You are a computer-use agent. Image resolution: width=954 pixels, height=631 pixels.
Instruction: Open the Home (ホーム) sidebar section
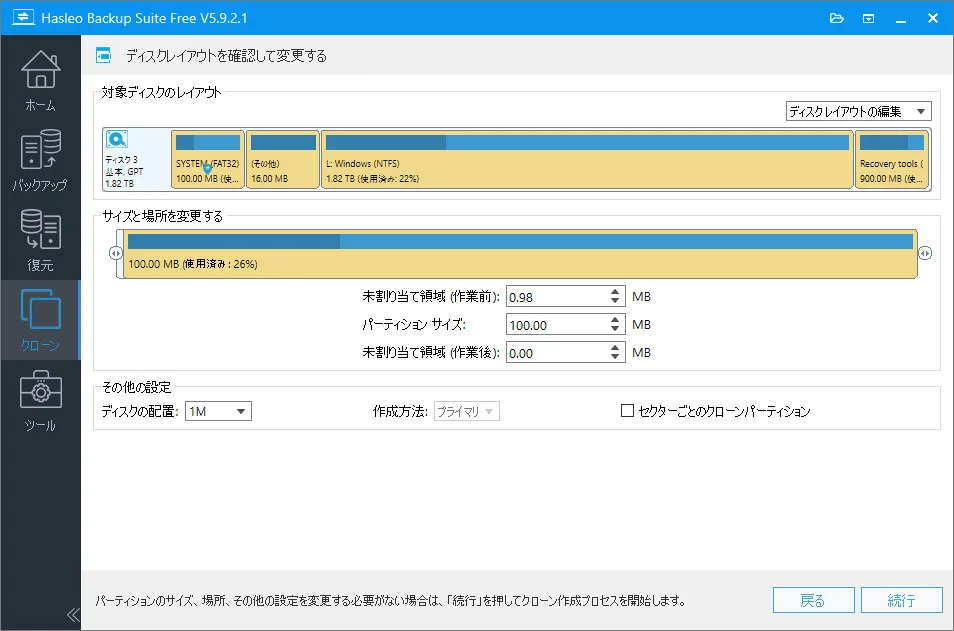40,80
